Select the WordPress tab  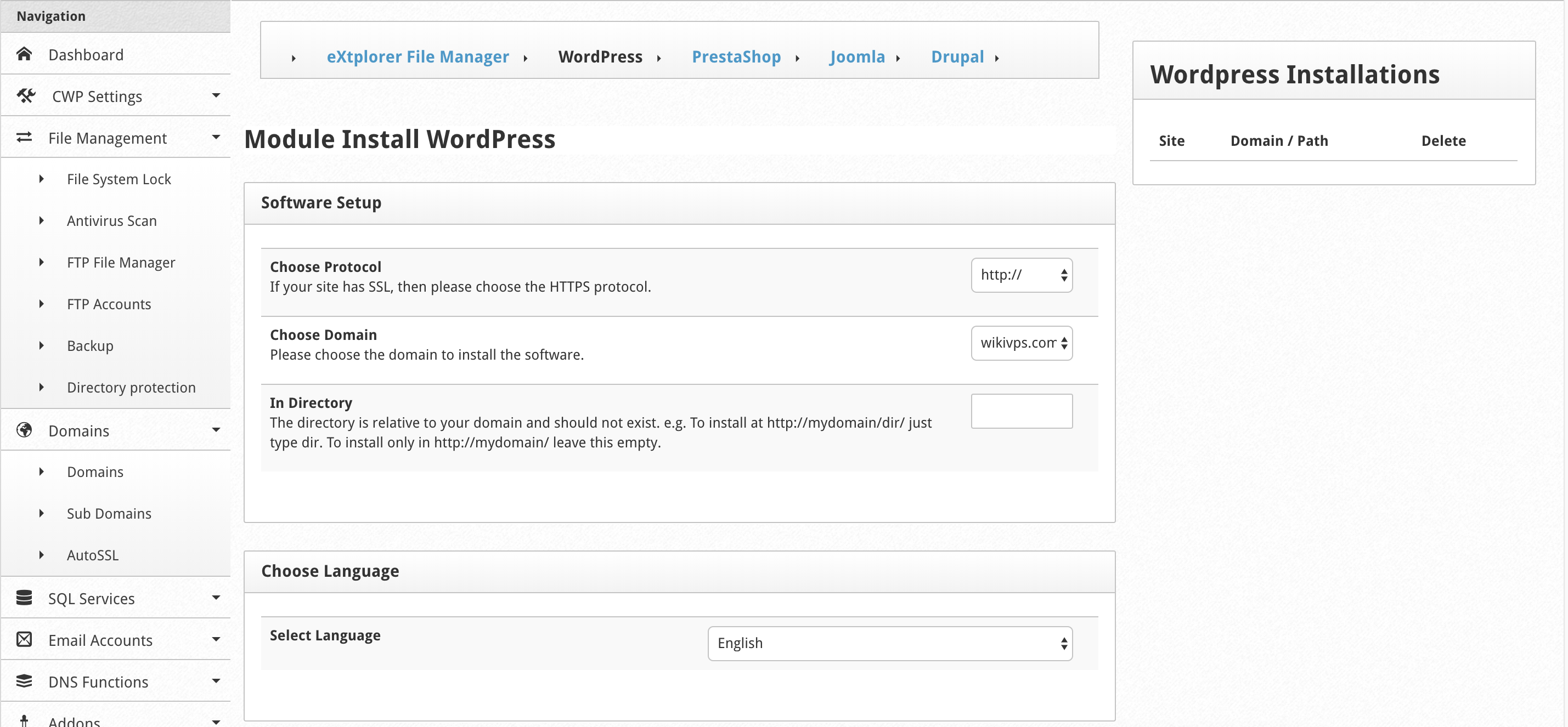click(x=600, y=56)
